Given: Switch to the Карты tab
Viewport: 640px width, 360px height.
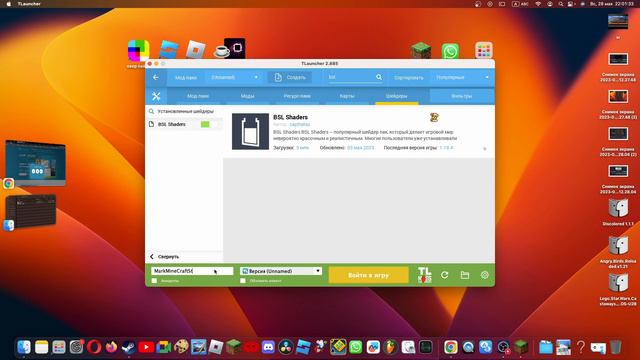Looking at the screenshot, I should (x=347, y=96).
